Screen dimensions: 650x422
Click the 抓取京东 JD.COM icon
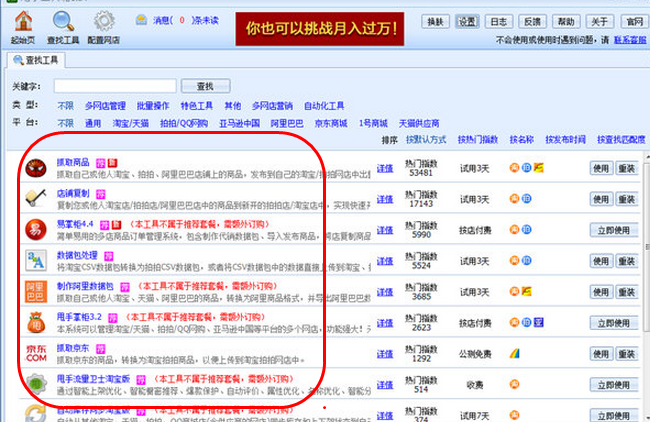click(x=36, y=353)
